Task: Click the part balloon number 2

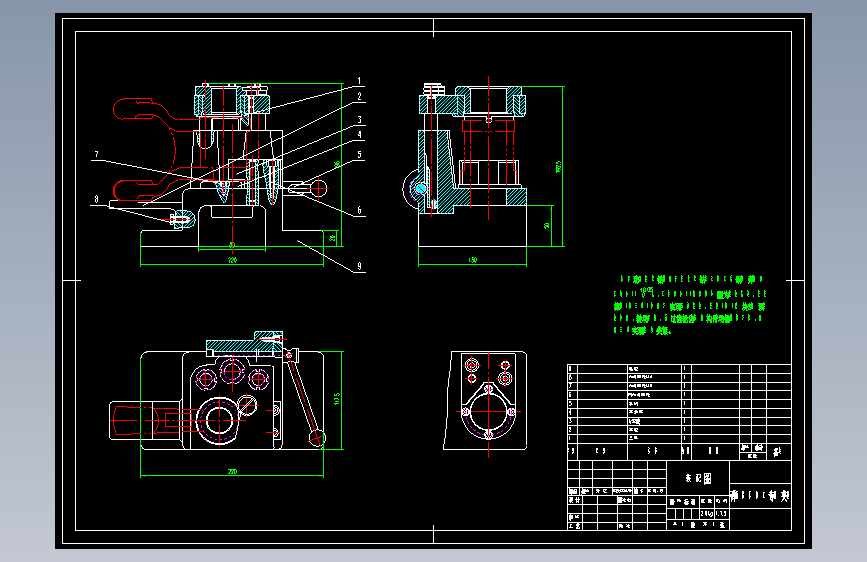Action: (359, 96)
